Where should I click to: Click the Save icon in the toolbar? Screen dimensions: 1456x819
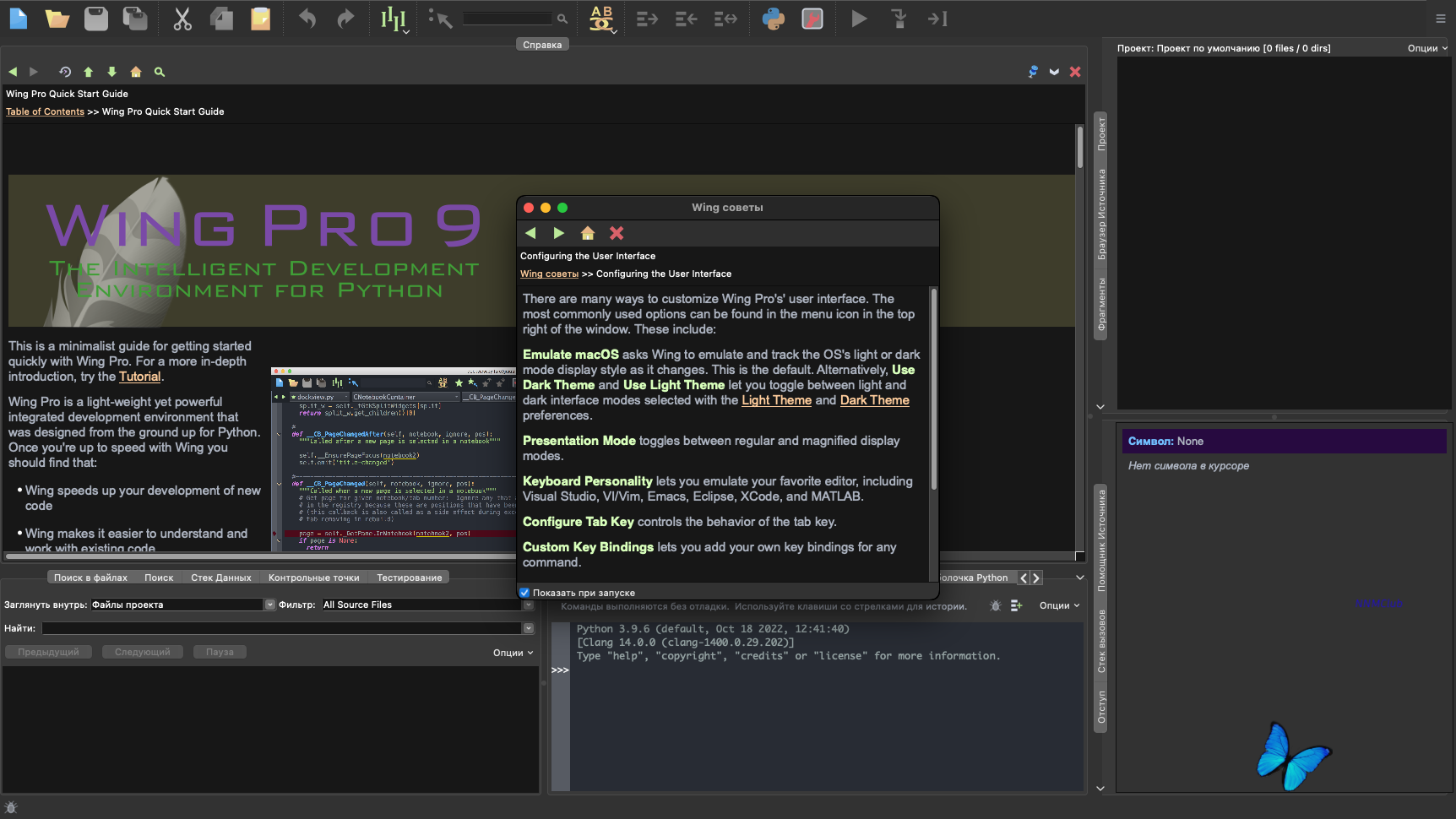click(x=95, y=18)
